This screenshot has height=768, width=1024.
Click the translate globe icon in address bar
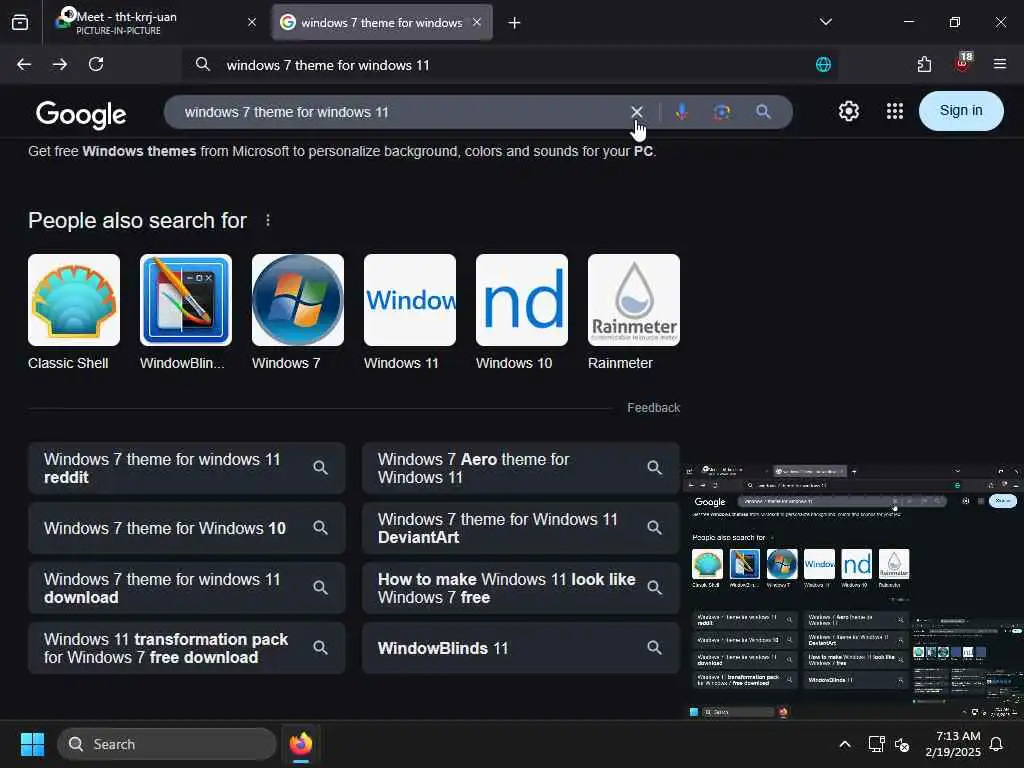tap(824, 65)
